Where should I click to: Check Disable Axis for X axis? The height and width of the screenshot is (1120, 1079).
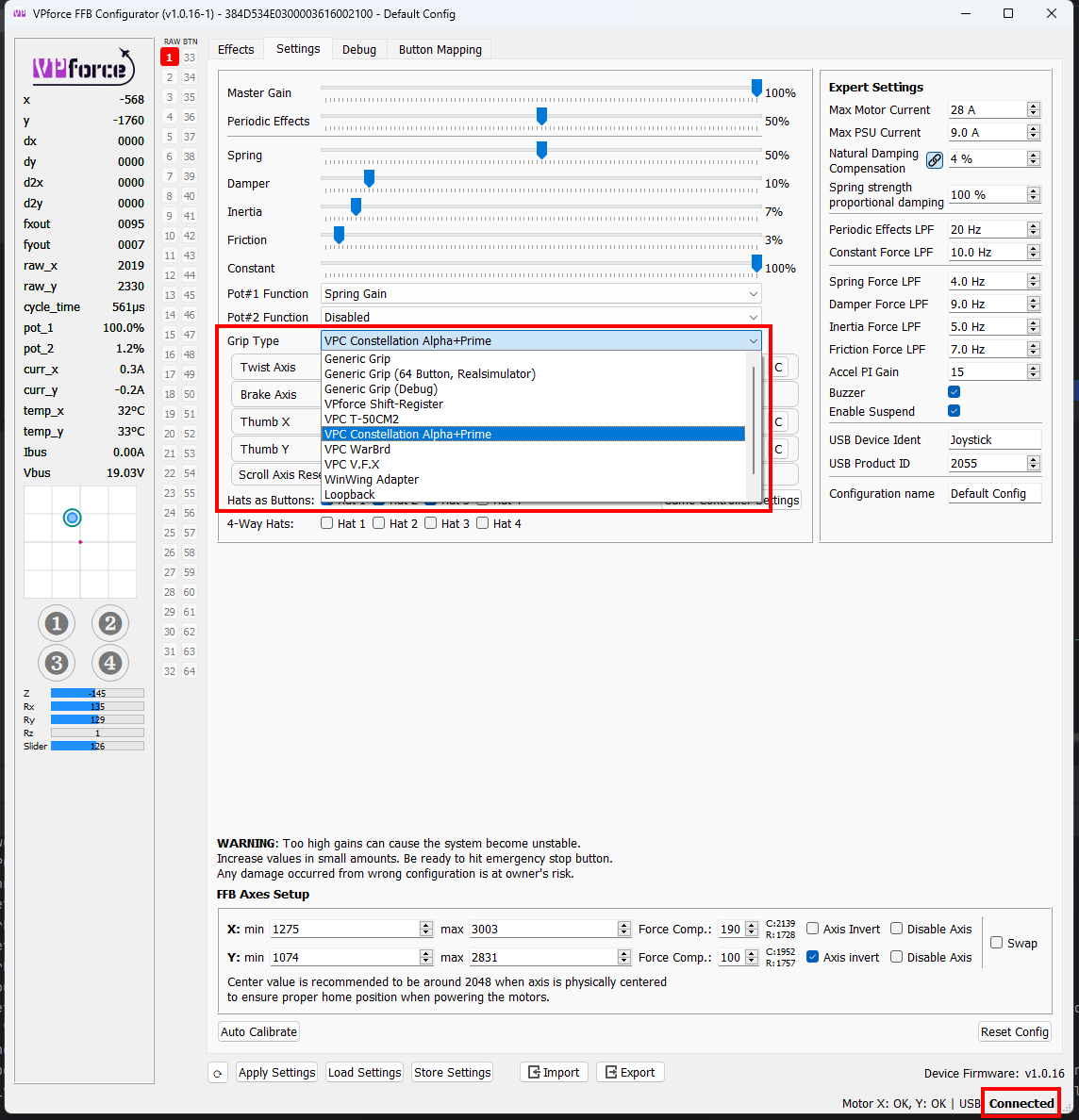coord(896,929)
